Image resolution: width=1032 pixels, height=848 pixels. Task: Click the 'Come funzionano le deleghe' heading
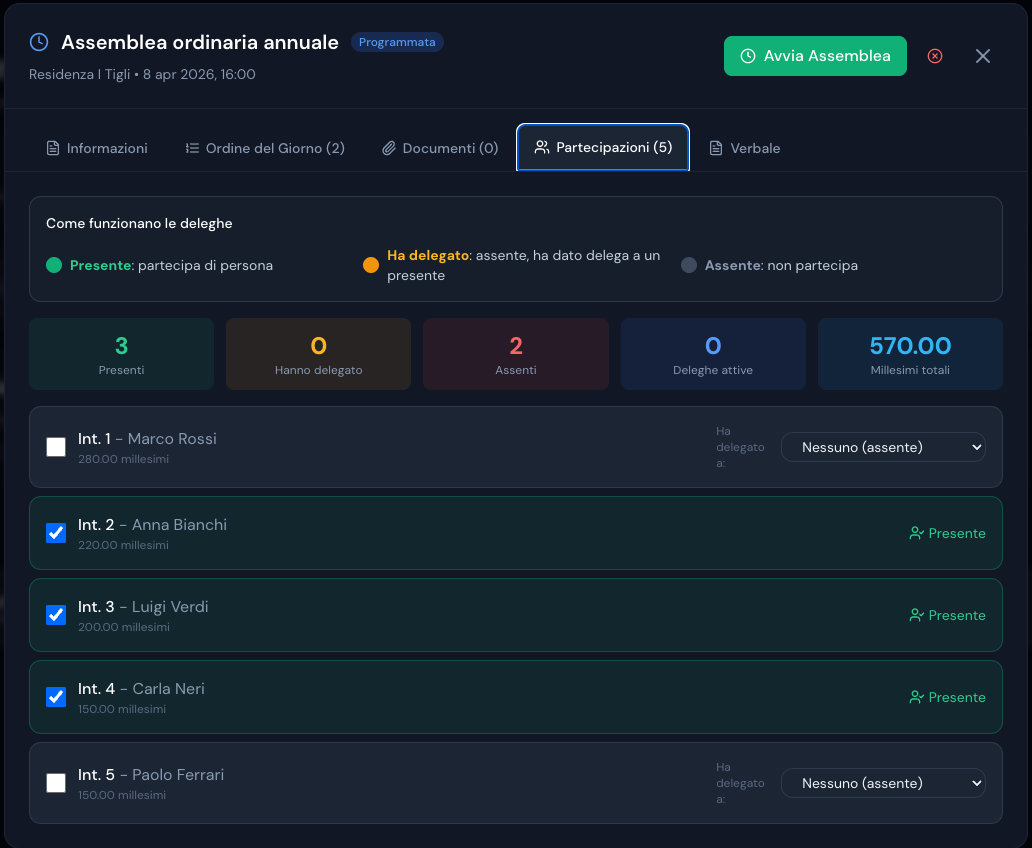(139, 223)
